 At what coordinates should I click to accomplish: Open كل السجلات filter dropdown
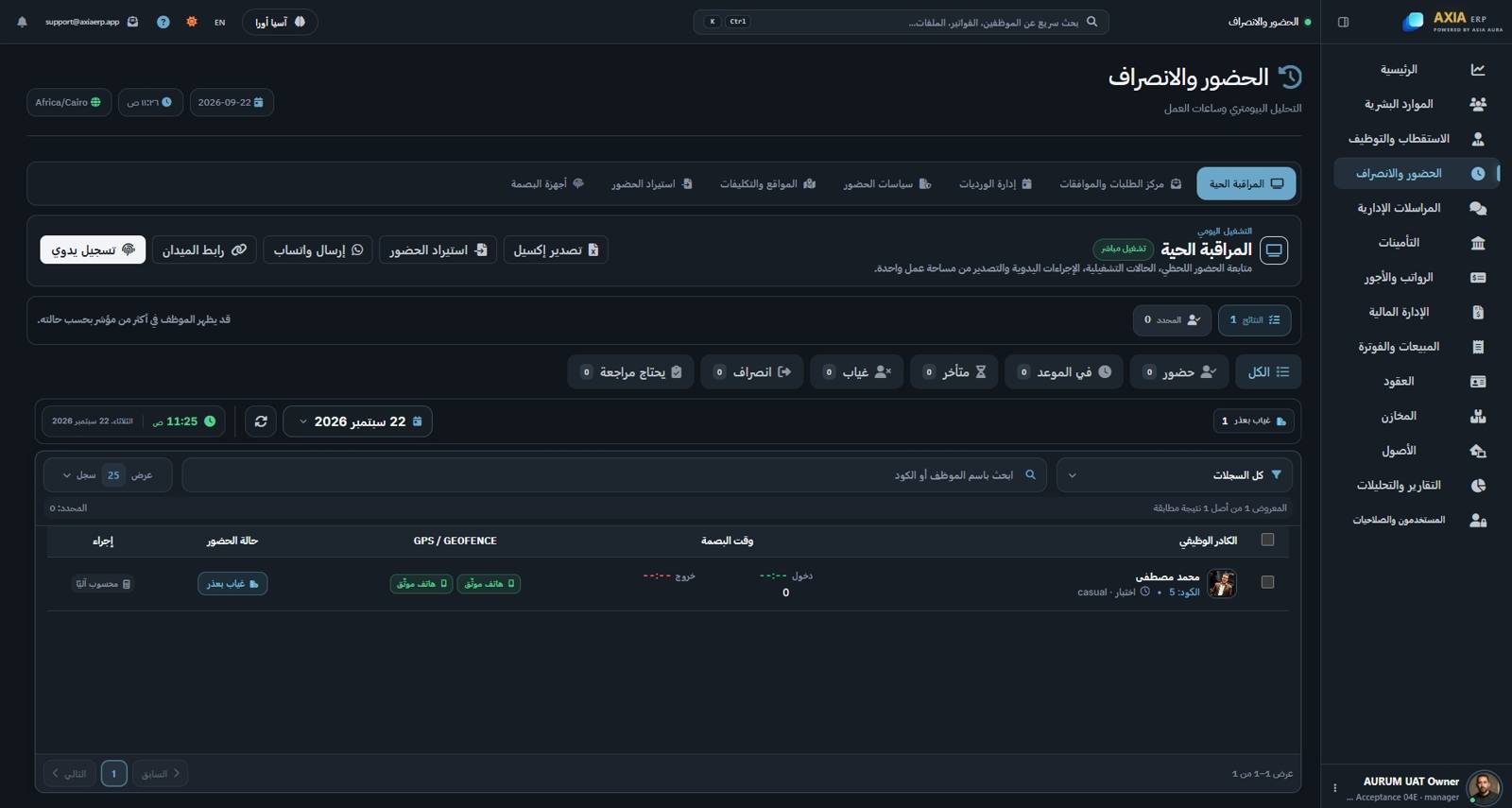pyautogui.click(x=1175, y=475)
